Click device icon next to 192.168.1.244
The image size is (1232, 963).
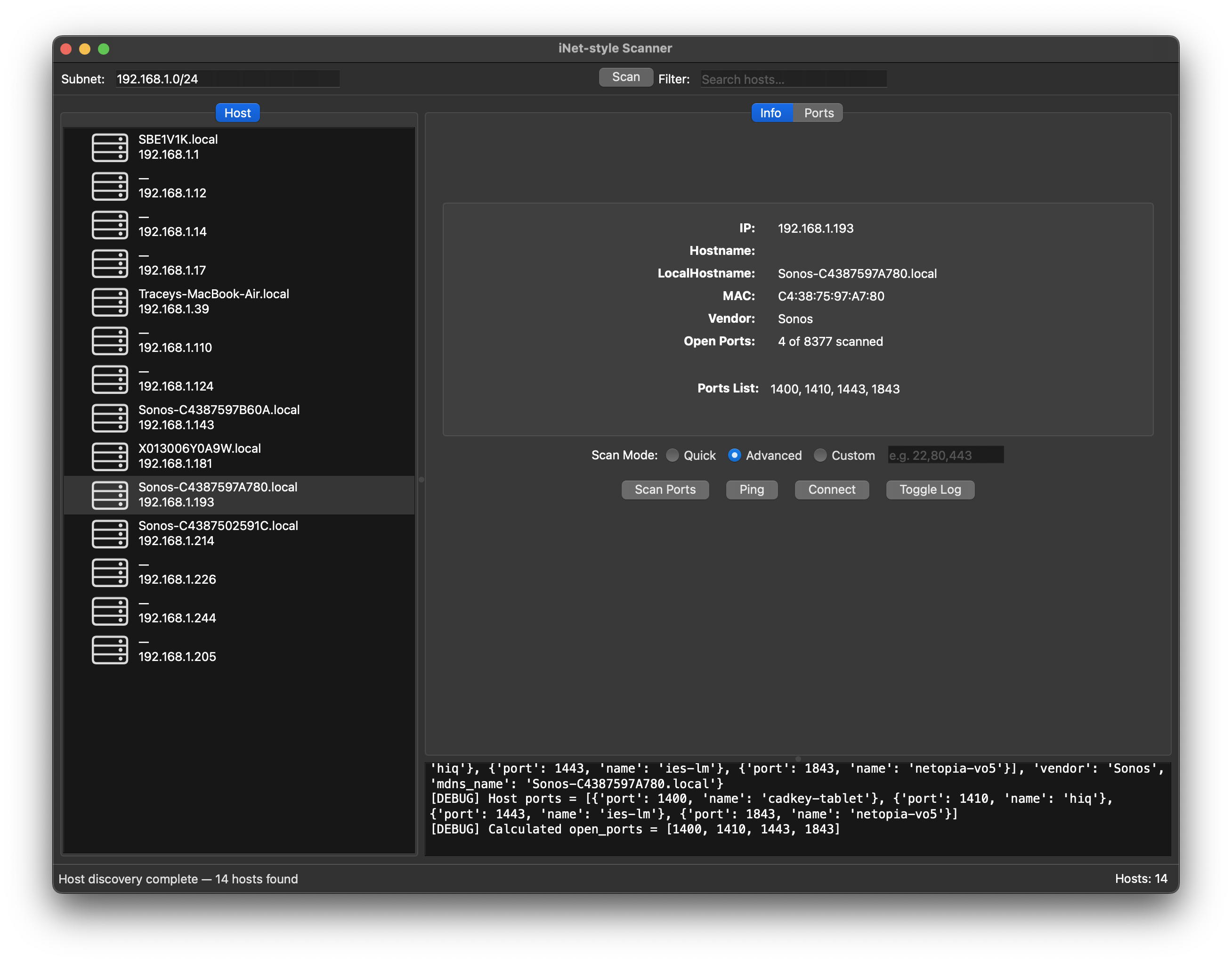(x=110, y=611)
